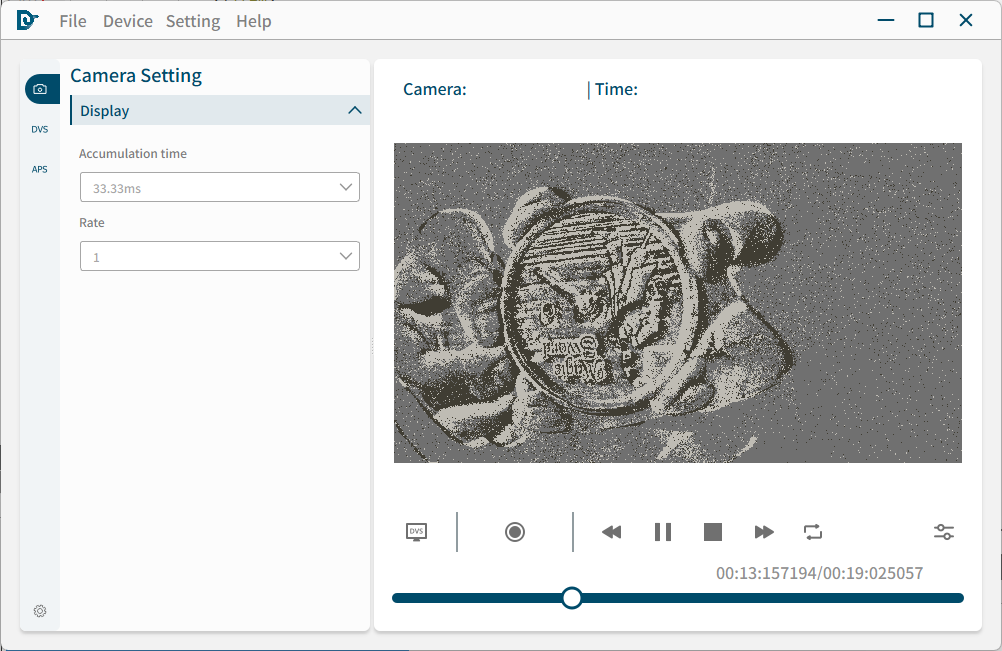
Task: Open the Help menu
Action: click(x=254, y=21)
